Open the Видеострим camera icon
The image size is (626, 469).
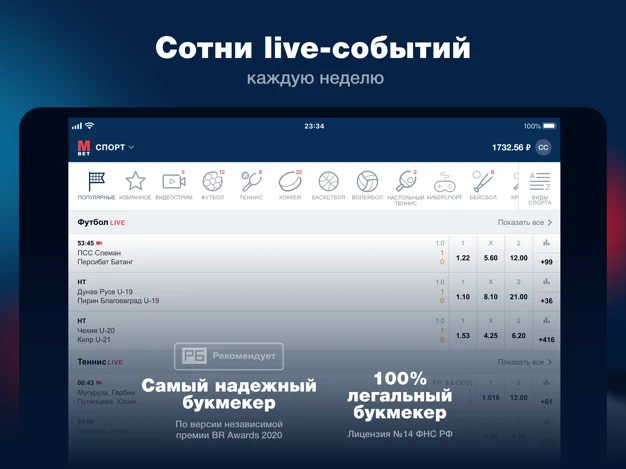point(174,181)
